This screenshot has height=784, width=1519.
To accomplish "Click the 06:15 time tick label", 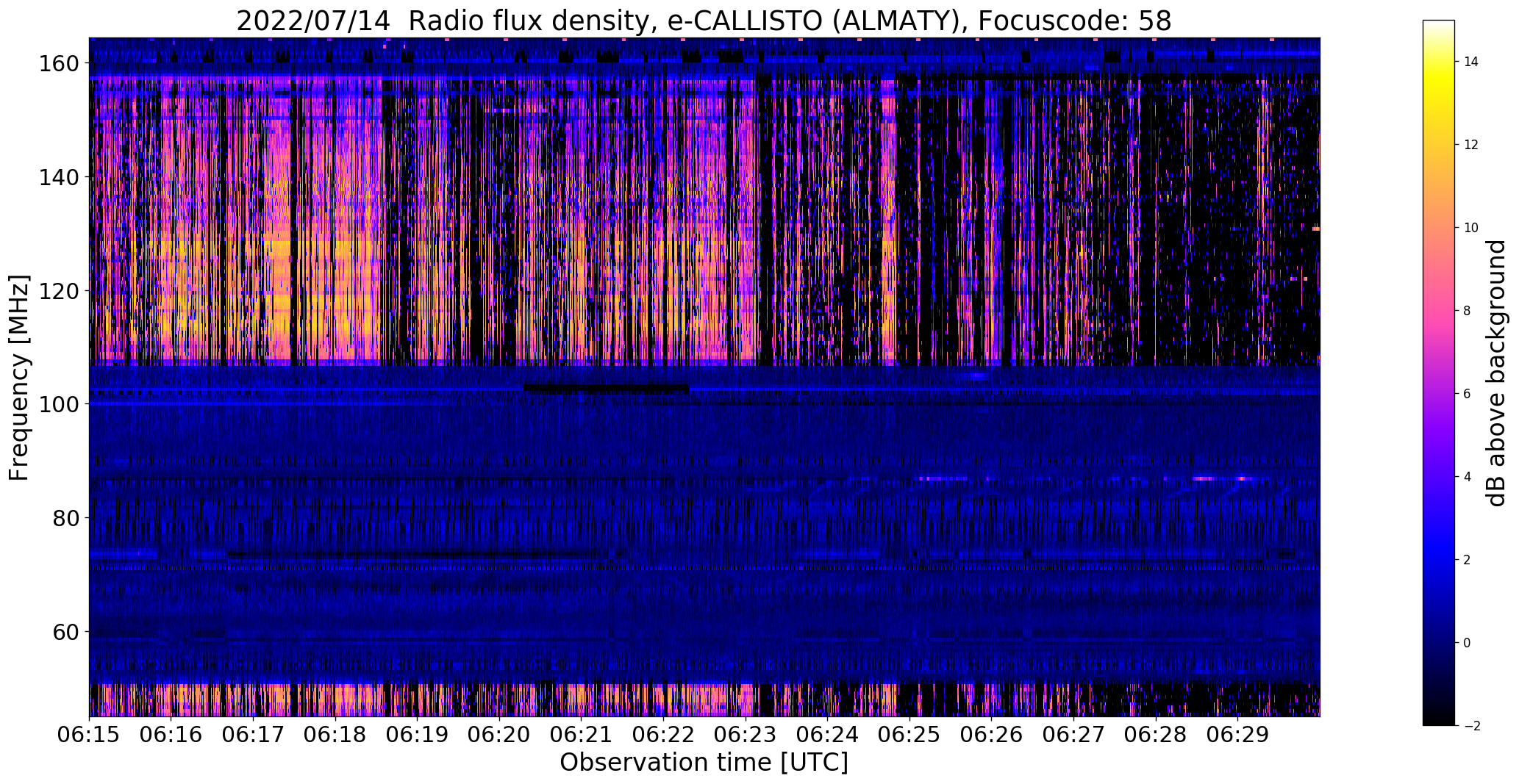I will [90, 735].
